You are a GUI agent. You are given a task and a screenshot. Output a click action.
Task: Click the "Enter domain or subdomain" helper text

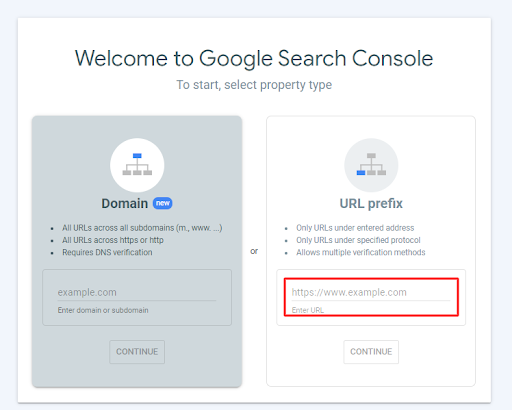pos(103,310)
